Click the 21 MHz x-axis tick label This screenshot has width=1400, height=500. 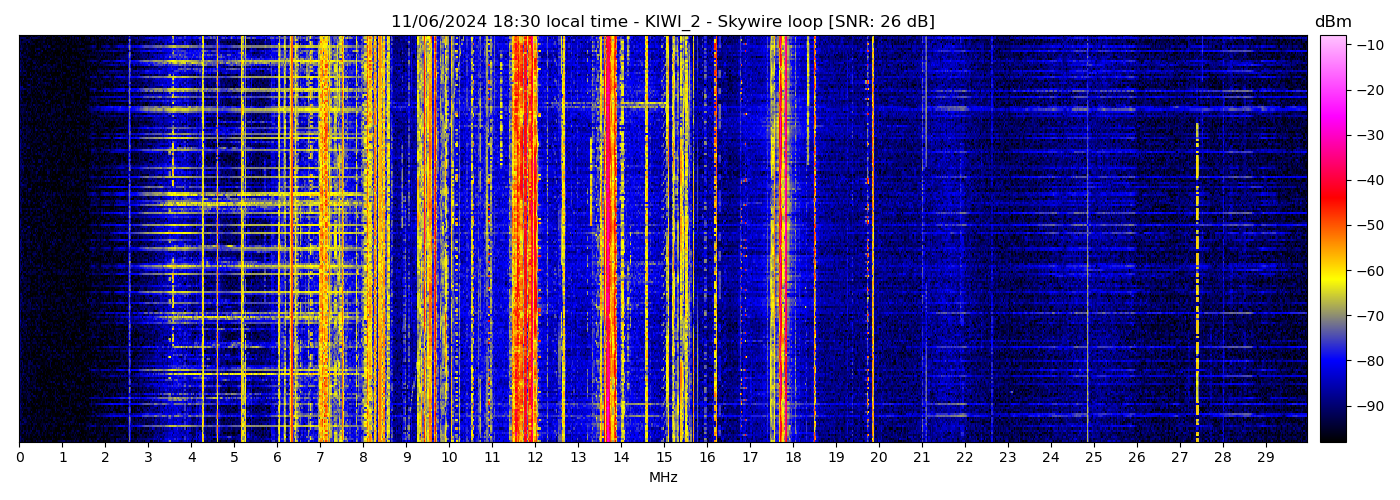pos(921,458)
